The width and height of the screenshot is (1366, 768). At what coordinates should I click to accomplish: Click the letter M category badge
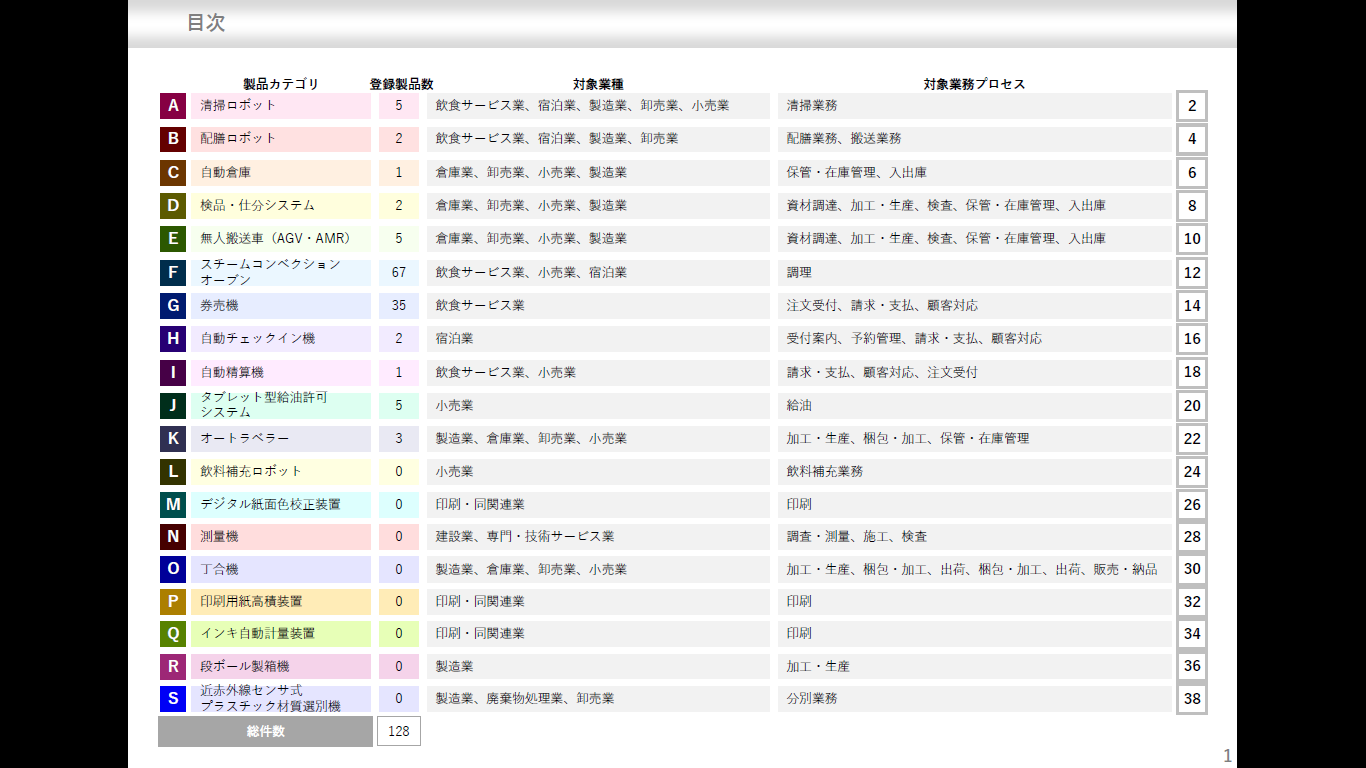[x=173, y=505]
